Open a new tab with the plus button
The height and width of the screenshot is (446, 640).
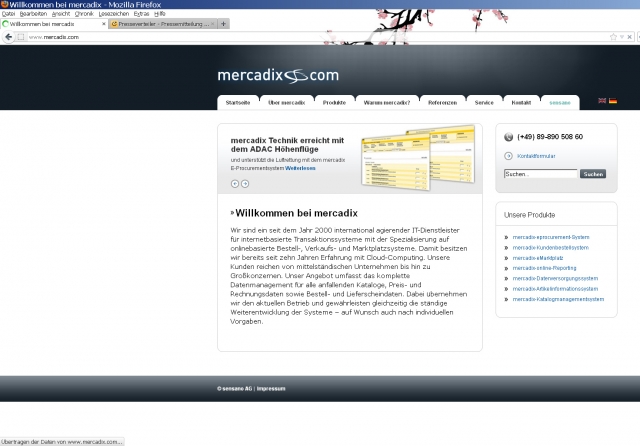pyautogui.click(x=223, y=24)
